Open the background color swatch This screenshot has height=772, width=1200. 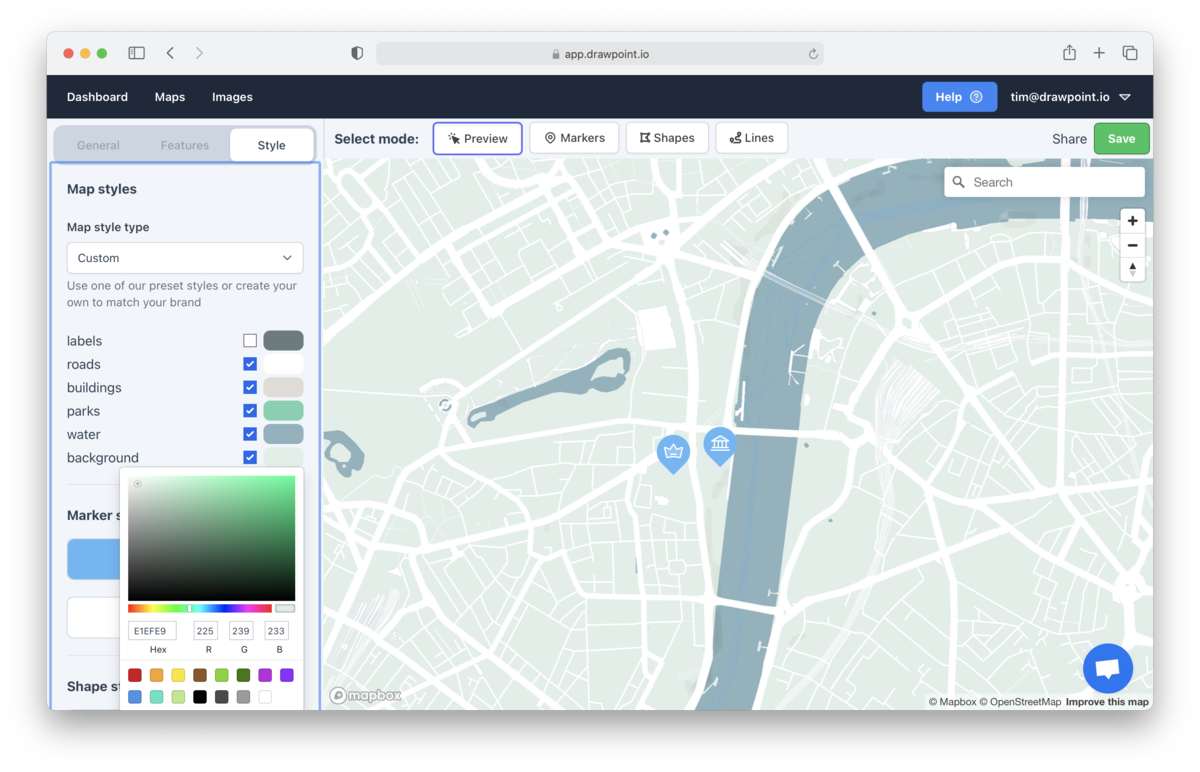point(283,457)
